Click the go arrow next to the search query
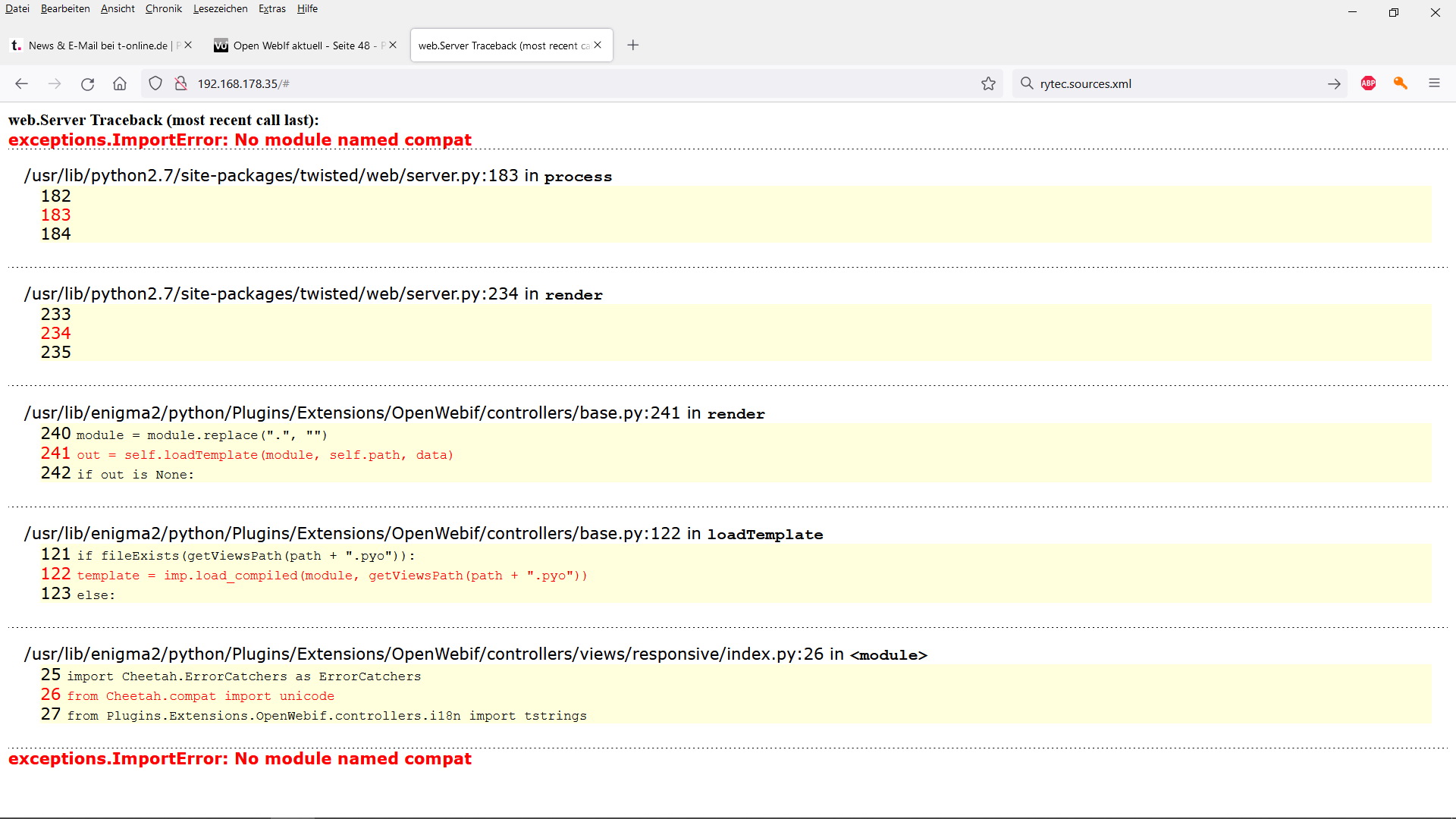The height and width of the screenshot is (819, 1456). coord(1334,83)
